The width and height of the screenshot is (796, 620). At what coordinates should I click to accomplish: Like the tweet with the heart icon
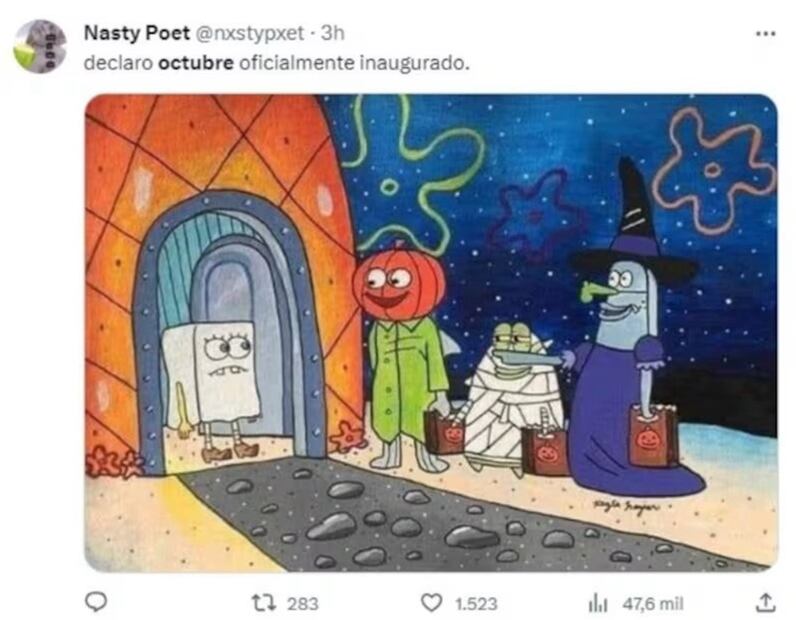(x=432, y=603)
